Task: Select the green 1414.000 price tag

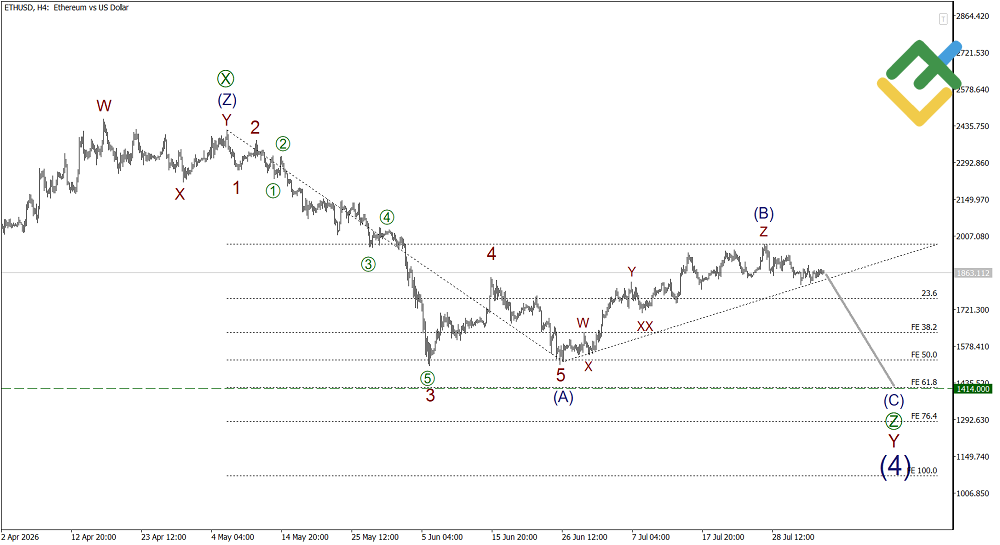Action: (973, 389)
